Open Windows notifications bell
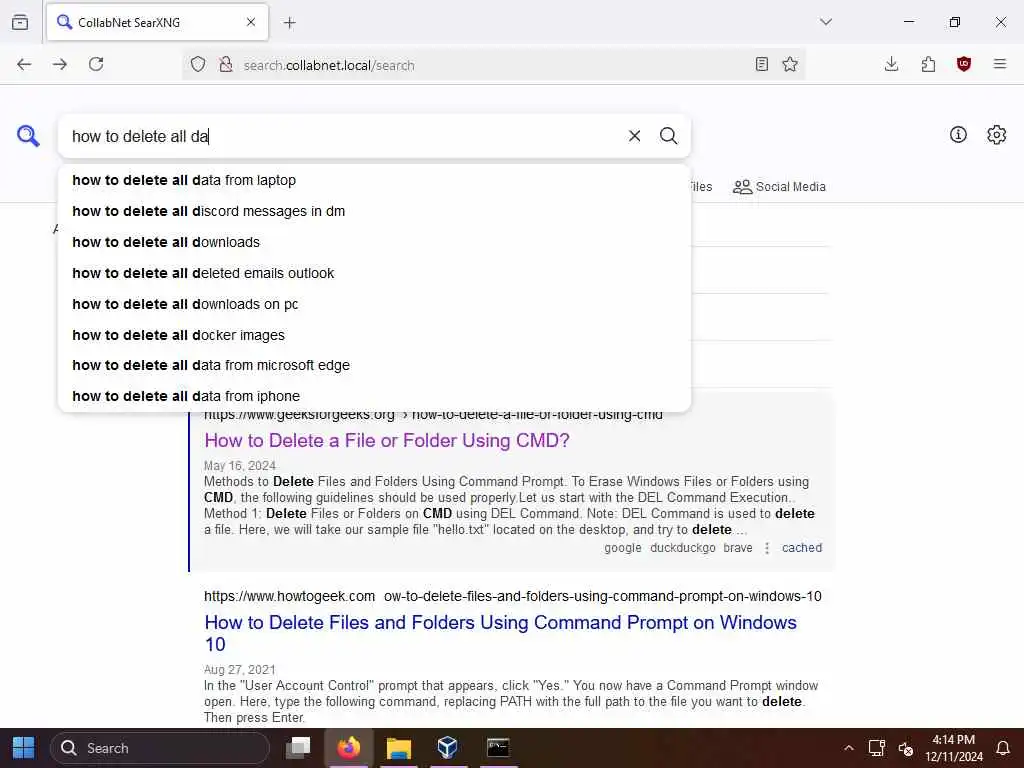The width and height of the screenshot is (1024, 768). [1002, 748]
